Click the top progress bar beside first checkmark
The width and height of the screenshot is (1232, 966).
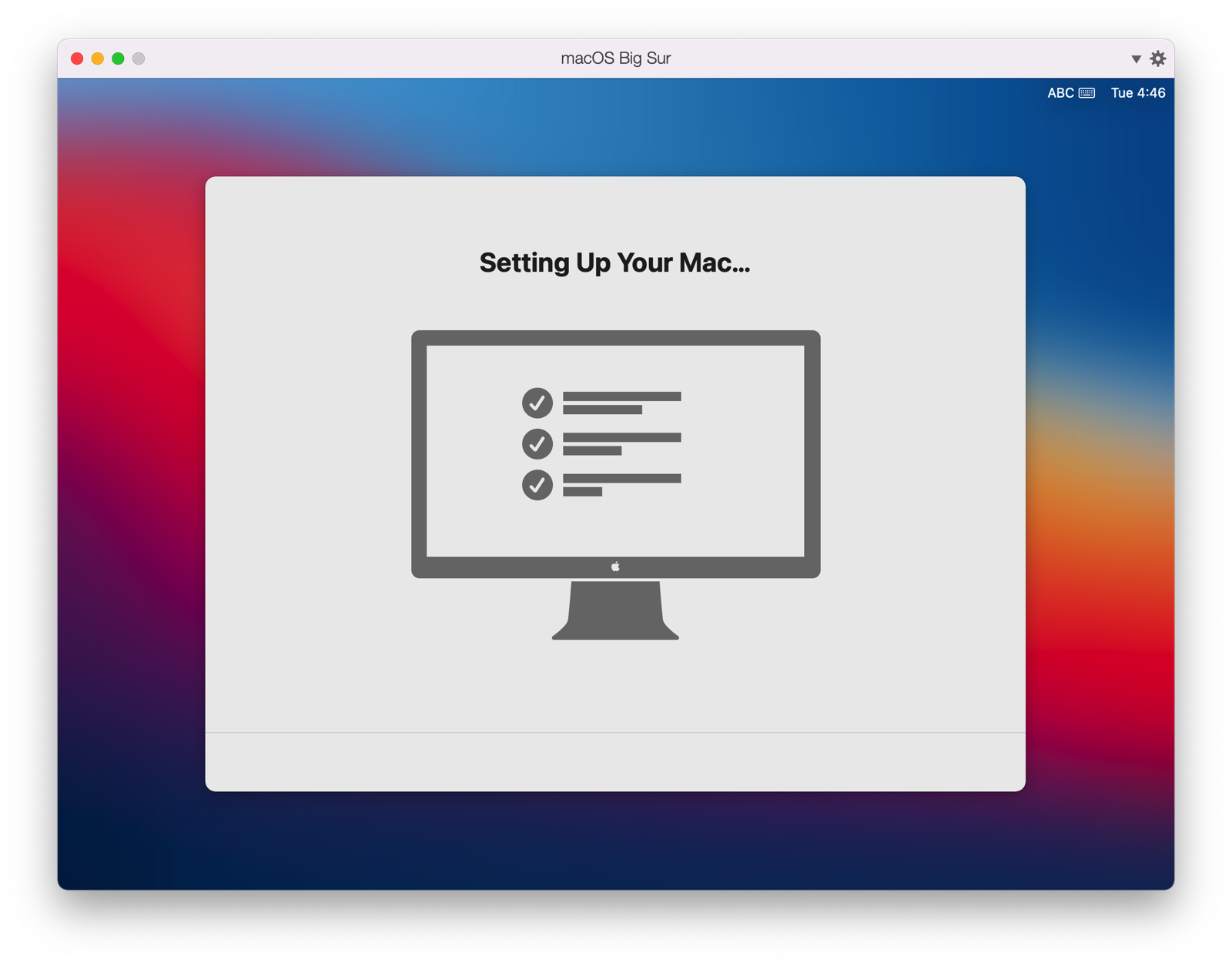pos(622,395)
